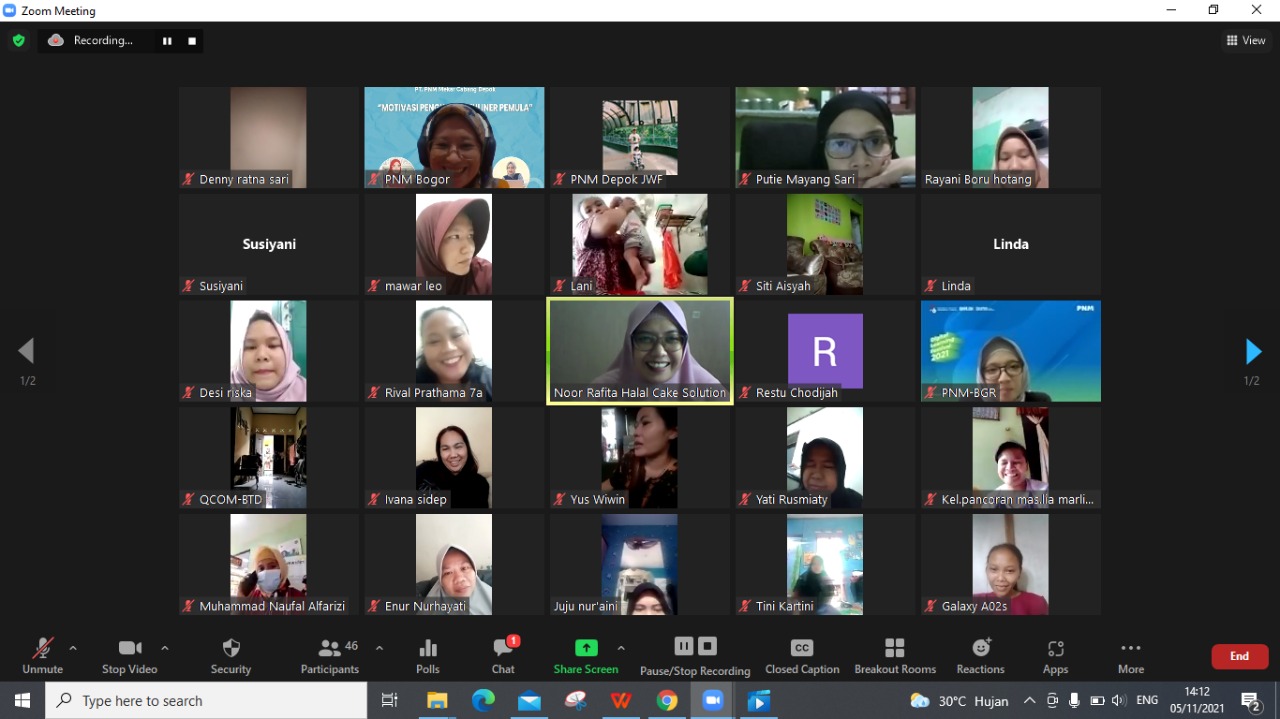The image size is (1280, 719).
Task: Open the Polls icon
Action: coord(428,655)
